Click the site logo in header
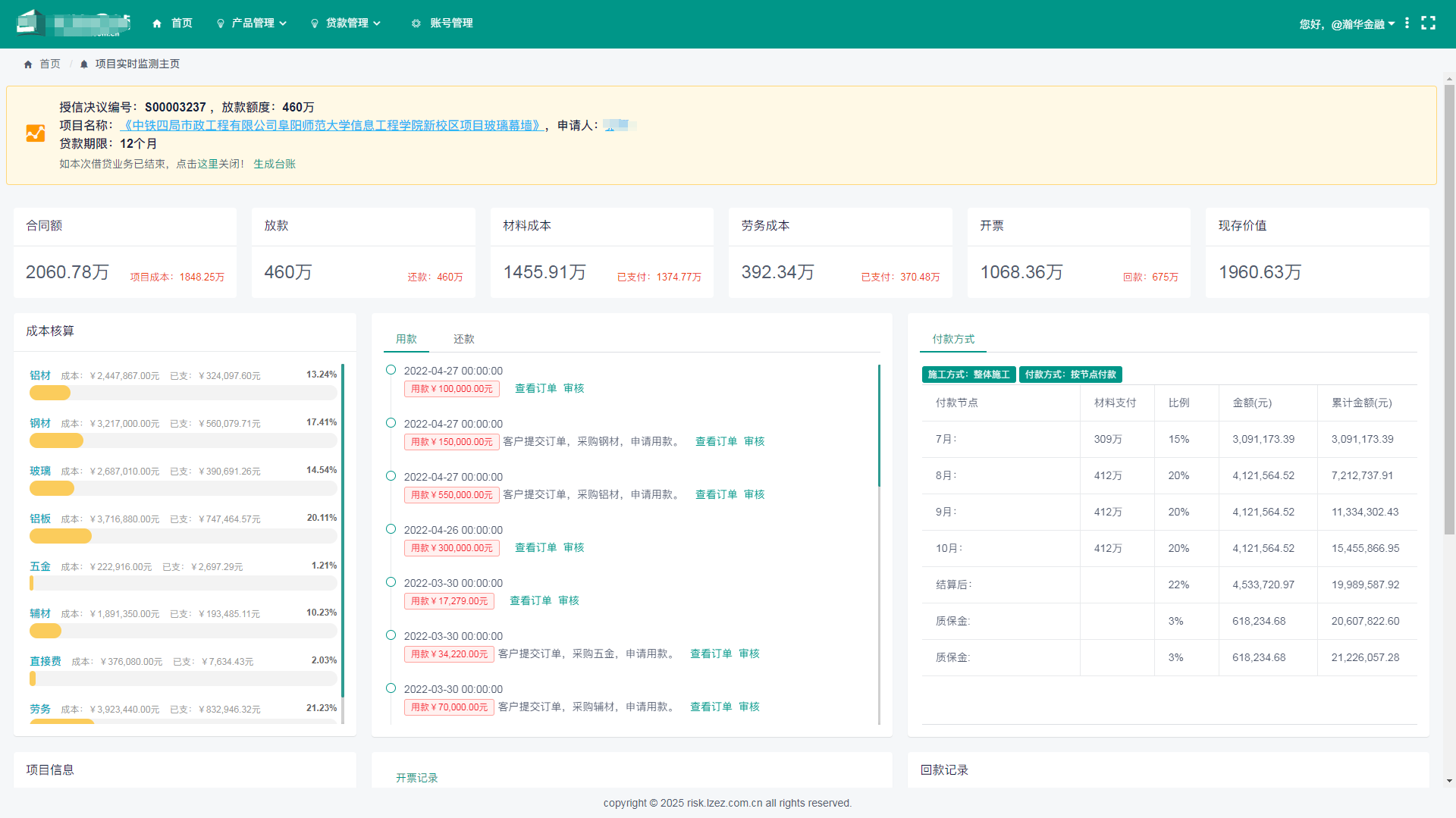 click(73, 23)
